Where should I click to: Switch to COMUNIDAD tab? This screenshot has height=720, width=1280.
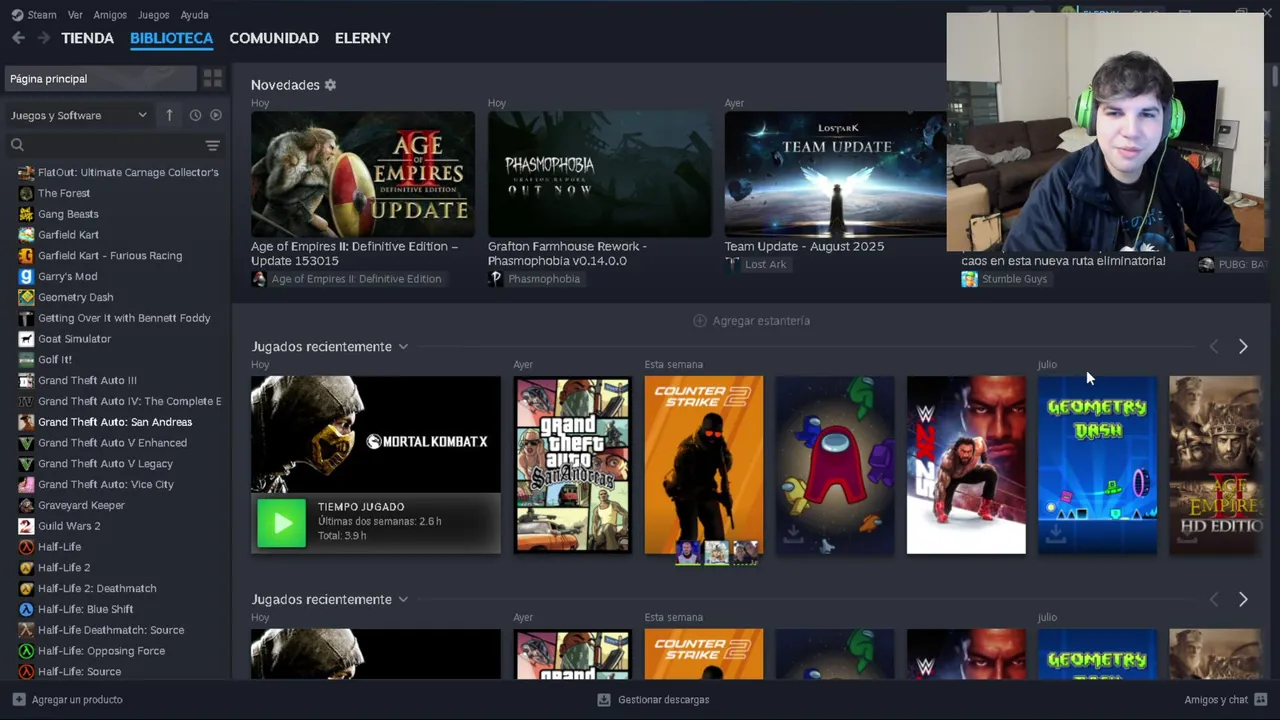click(274, 38)
